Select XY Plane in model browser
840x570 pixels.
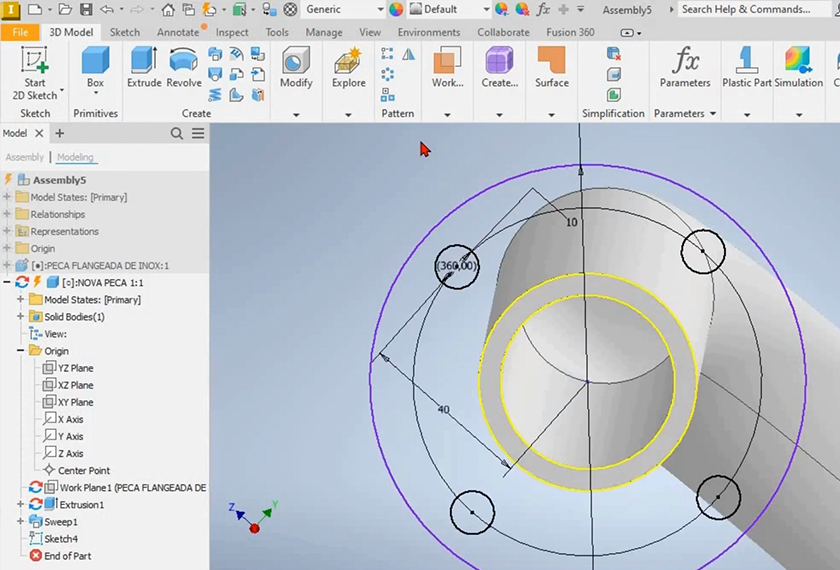coord(75,402)
